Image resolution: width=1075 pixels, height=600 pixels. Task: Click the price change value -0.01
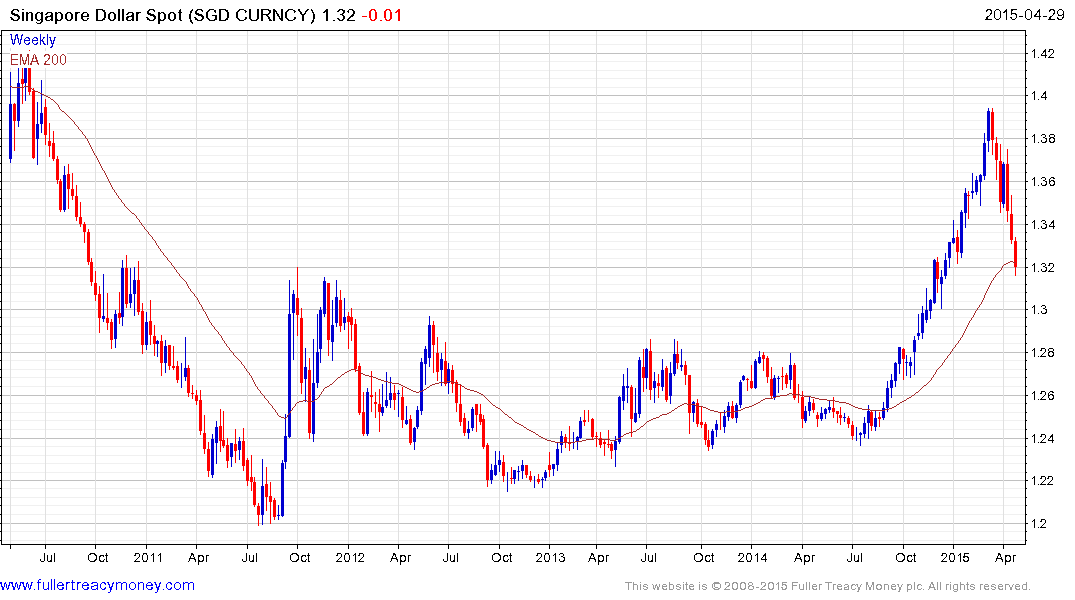coord(381,15)
